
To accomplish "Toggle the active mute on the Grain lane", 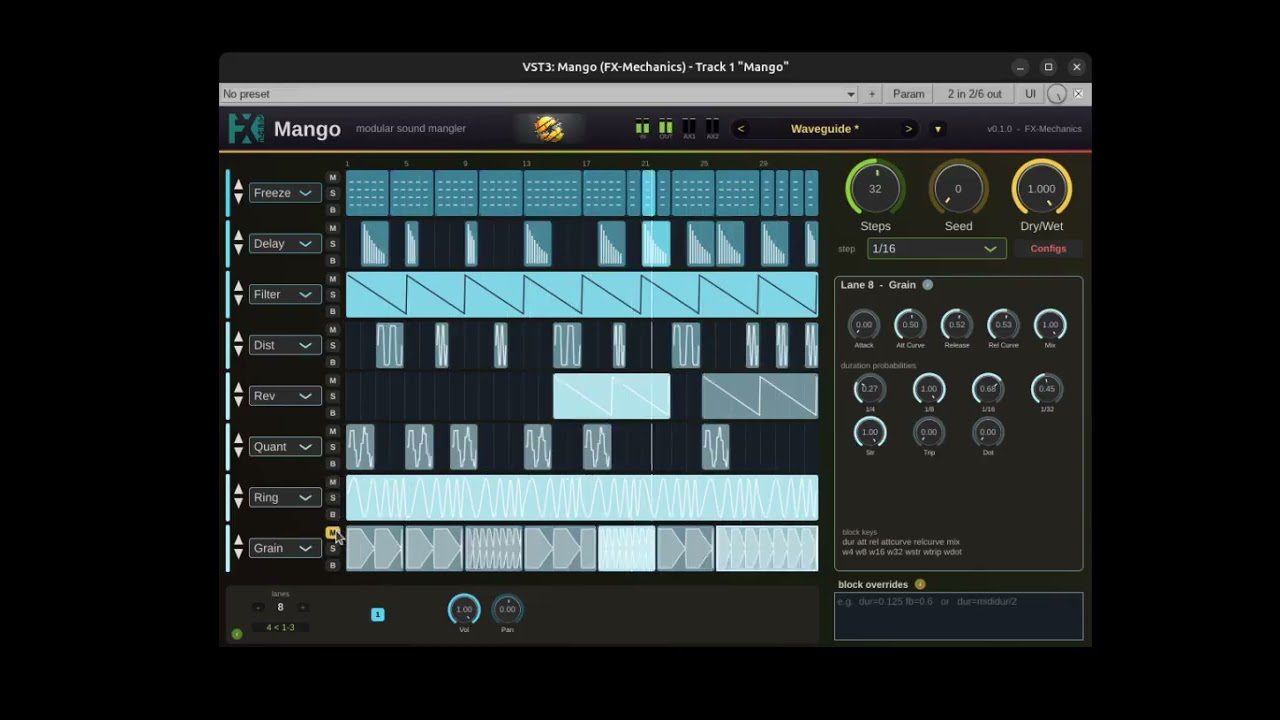I will pos(333,532).
